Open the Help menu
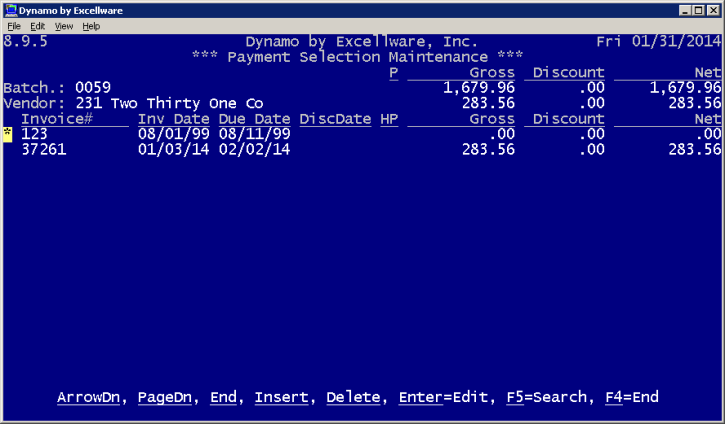The width and height of the screenshot is (725, 424). (x=91, y=26)
